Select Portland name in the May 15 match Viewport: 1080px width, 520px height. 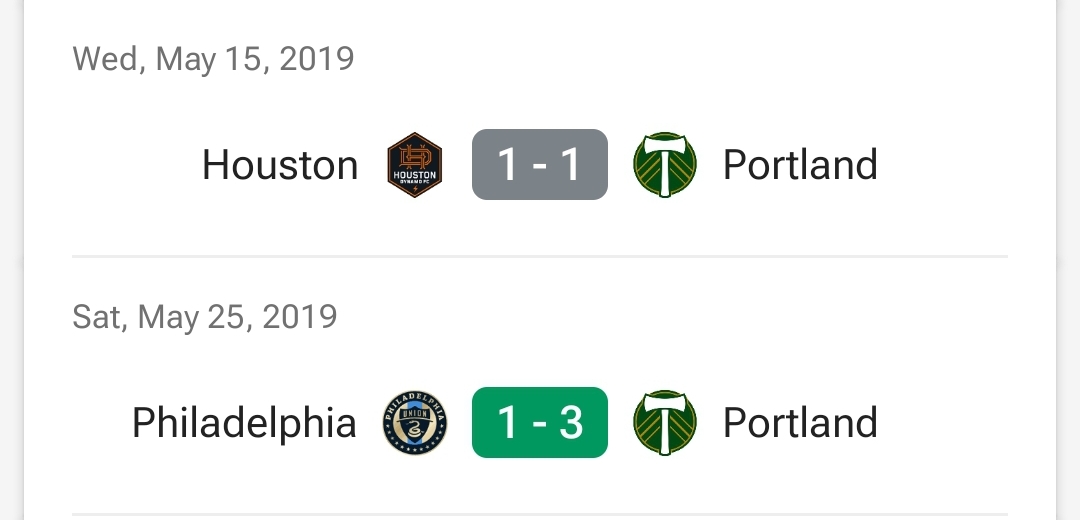coord(800,165)
